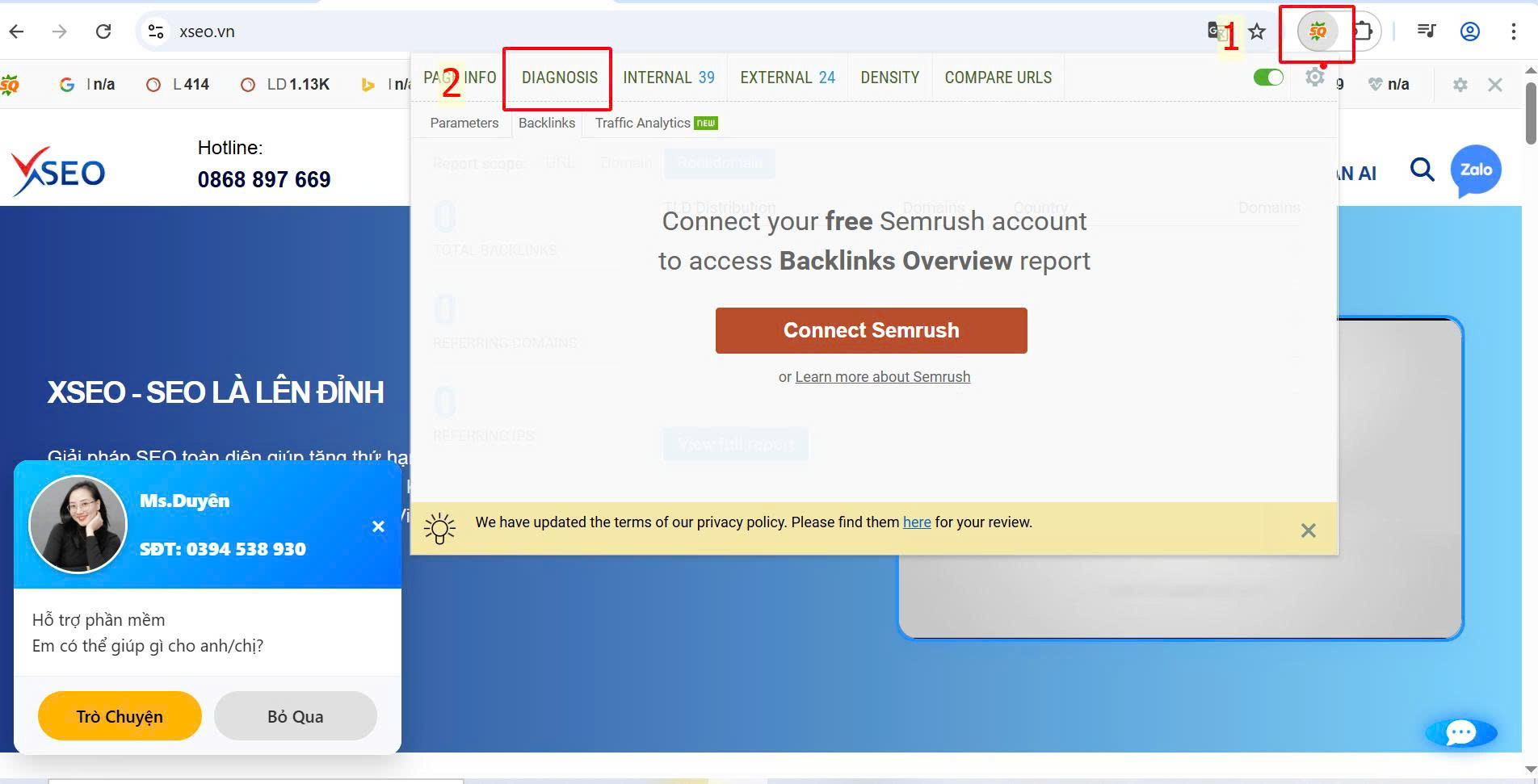Open the blue live chat bubble icon

(x=1460, y=732)
